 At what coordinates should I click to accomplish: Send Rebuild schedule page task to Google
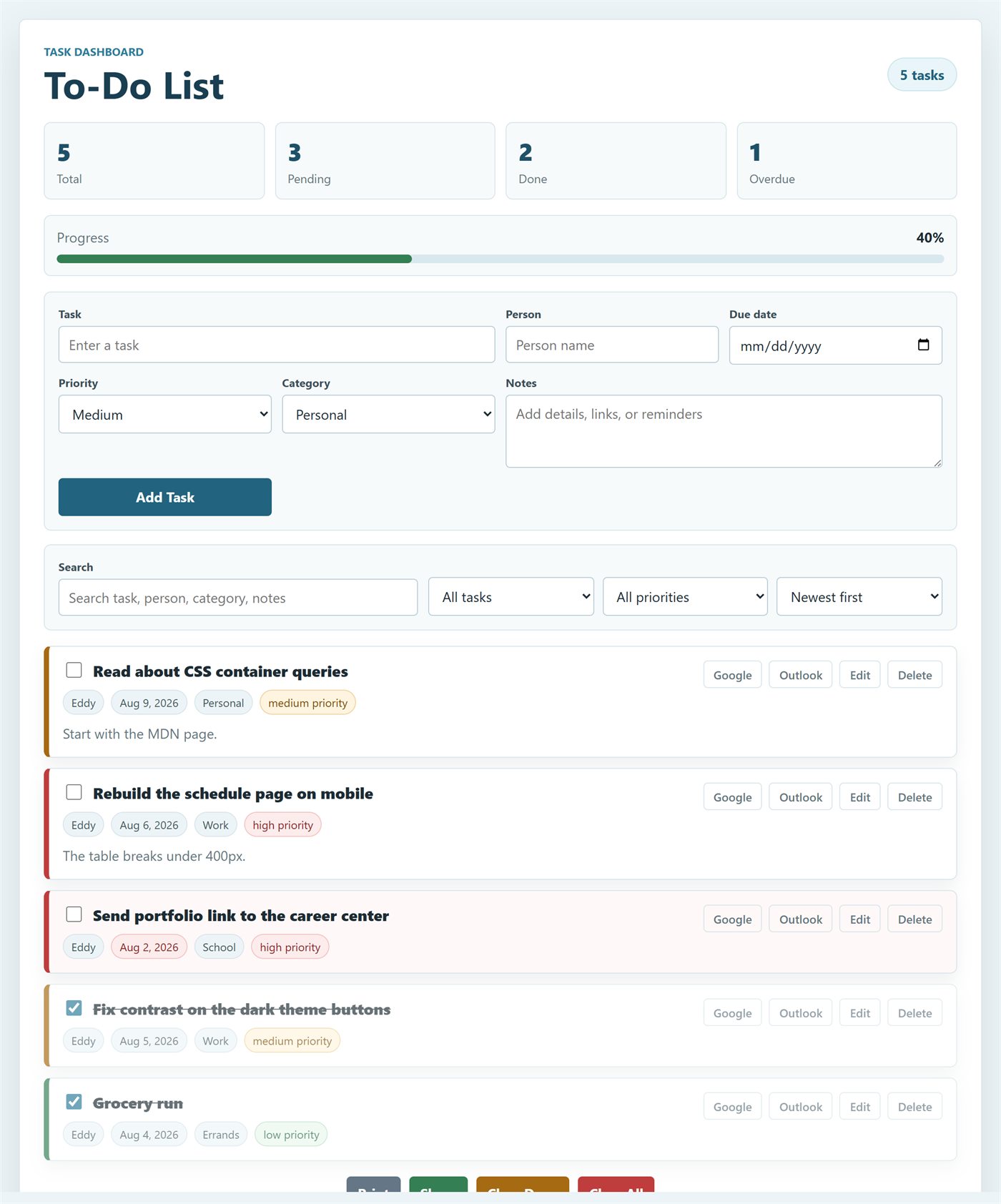click(733, 797)
